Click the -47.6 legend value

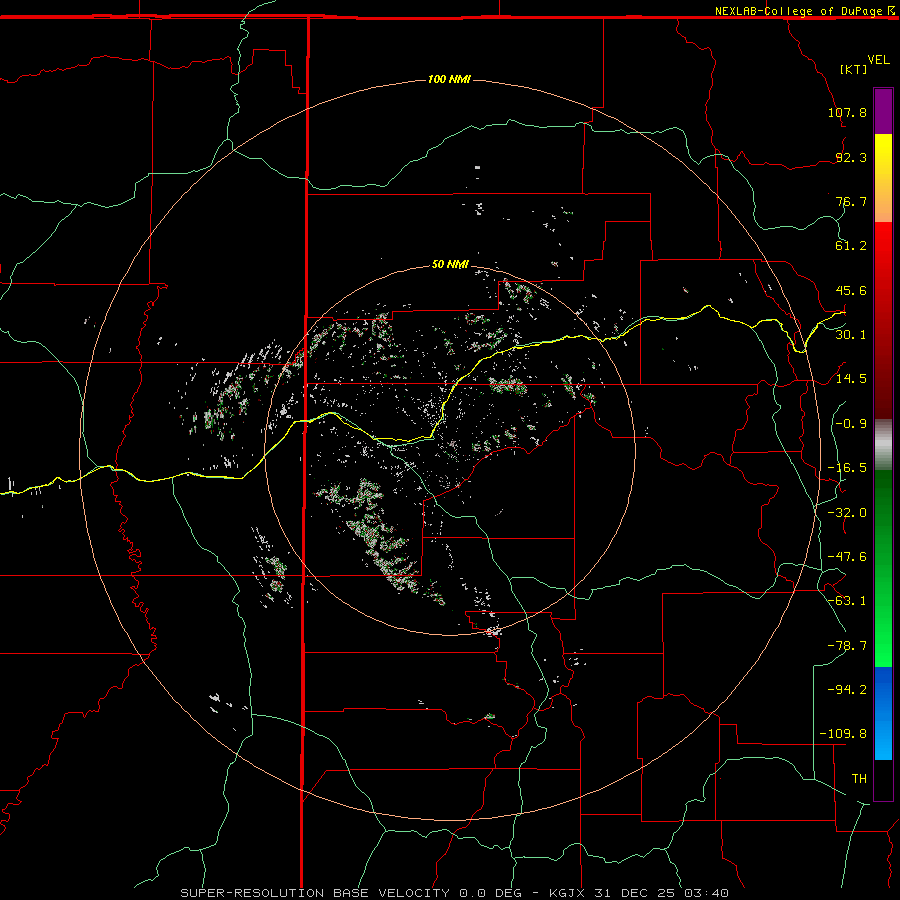click(x=847, y=557)
